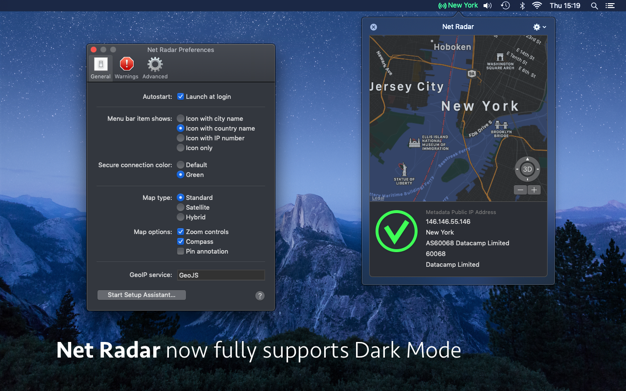This screenshot has height=391, width=626.
Task: Open the Net Radar gear menu
Action: [539, 27]
